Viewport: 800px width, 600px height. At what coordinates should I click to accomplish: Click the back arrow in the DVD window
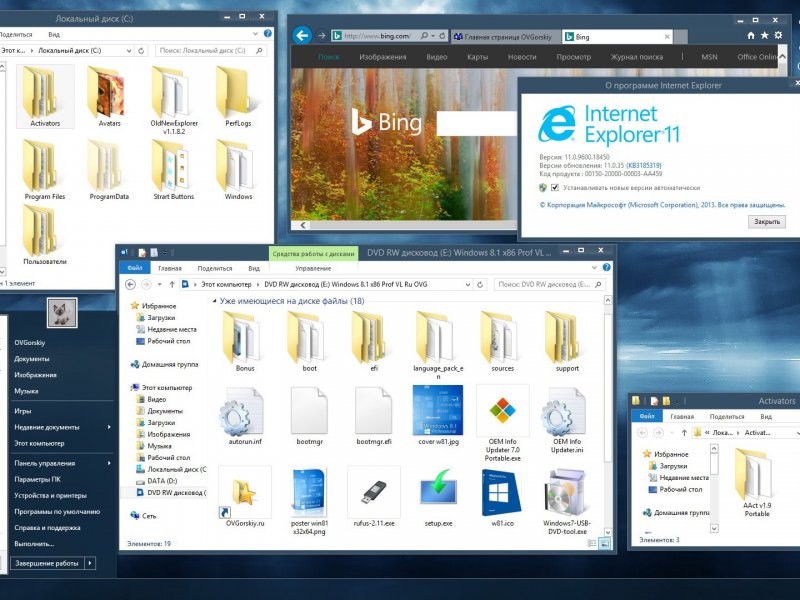pyautogui.click(x=131, y=285)
